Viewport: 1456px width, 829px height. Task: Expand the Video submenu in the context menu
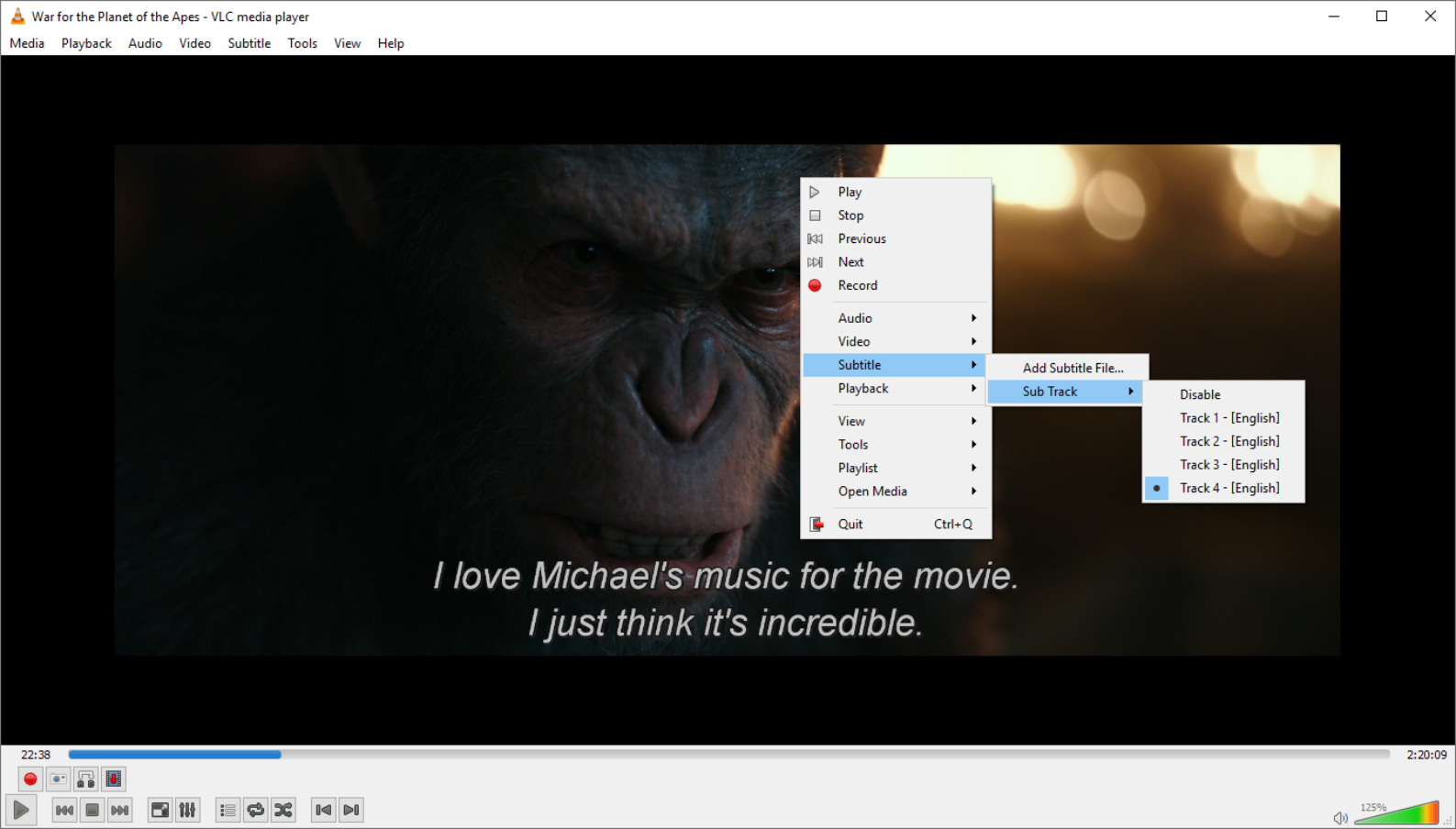(895, 341)
